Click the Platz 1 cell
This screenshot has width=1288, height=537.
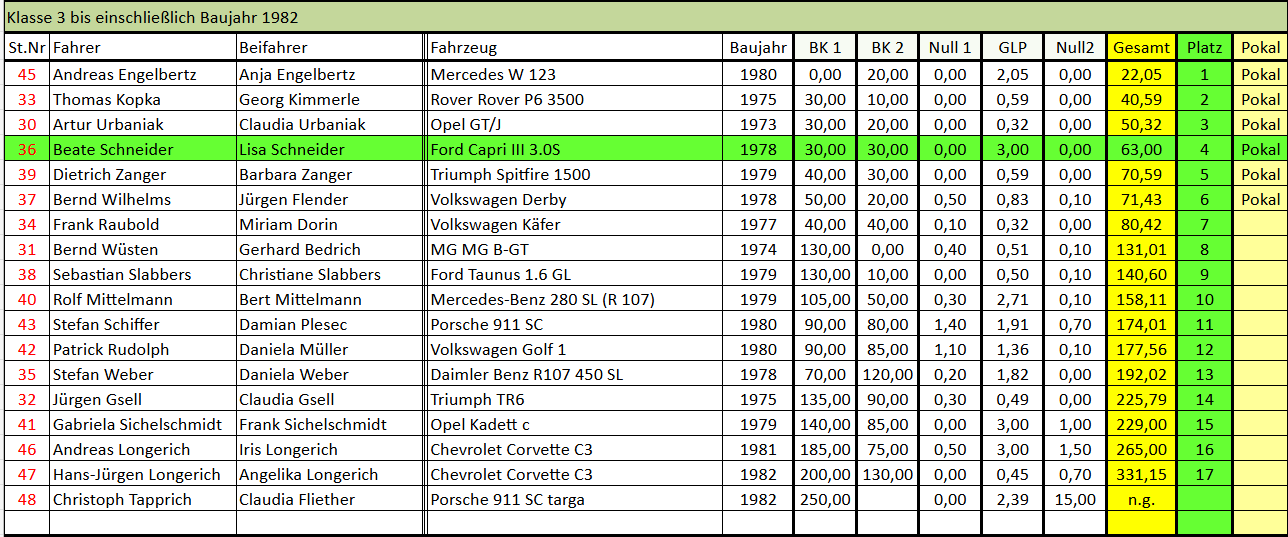(1204, 74)
